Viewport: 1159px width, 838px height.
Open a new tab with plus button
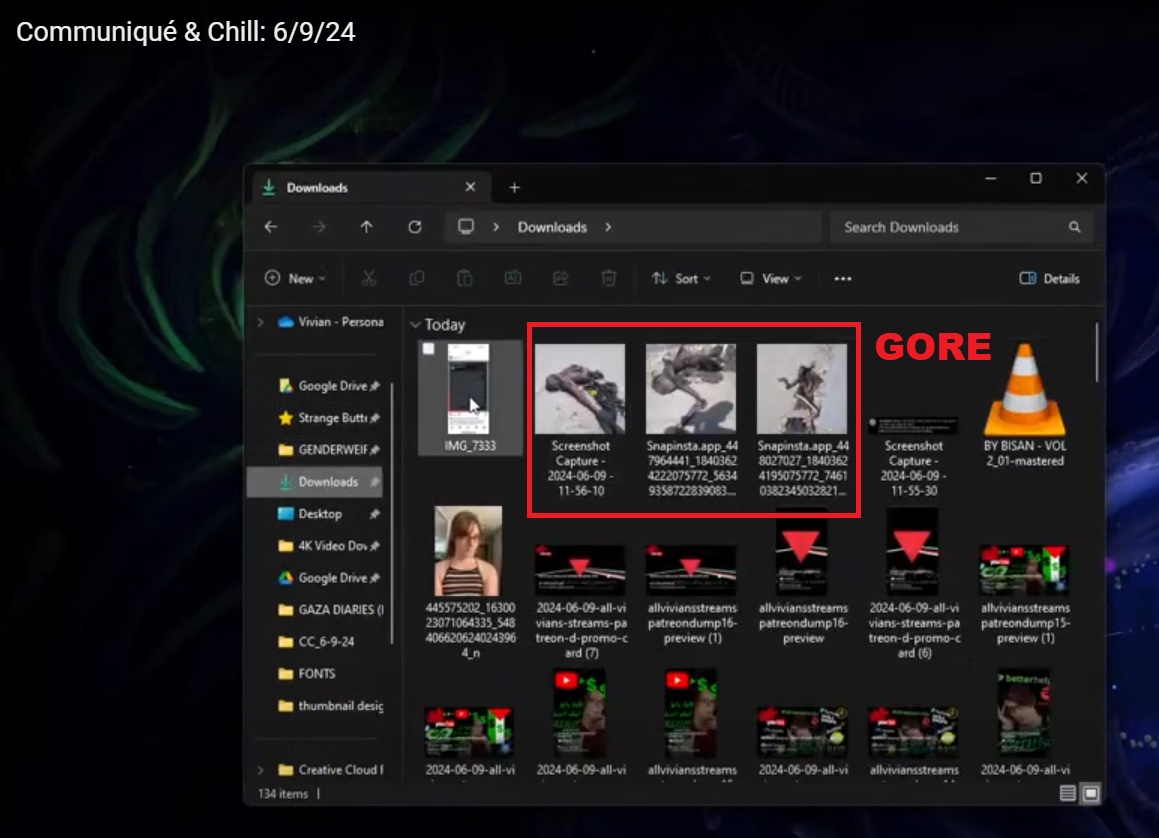(x=514, y=187)
